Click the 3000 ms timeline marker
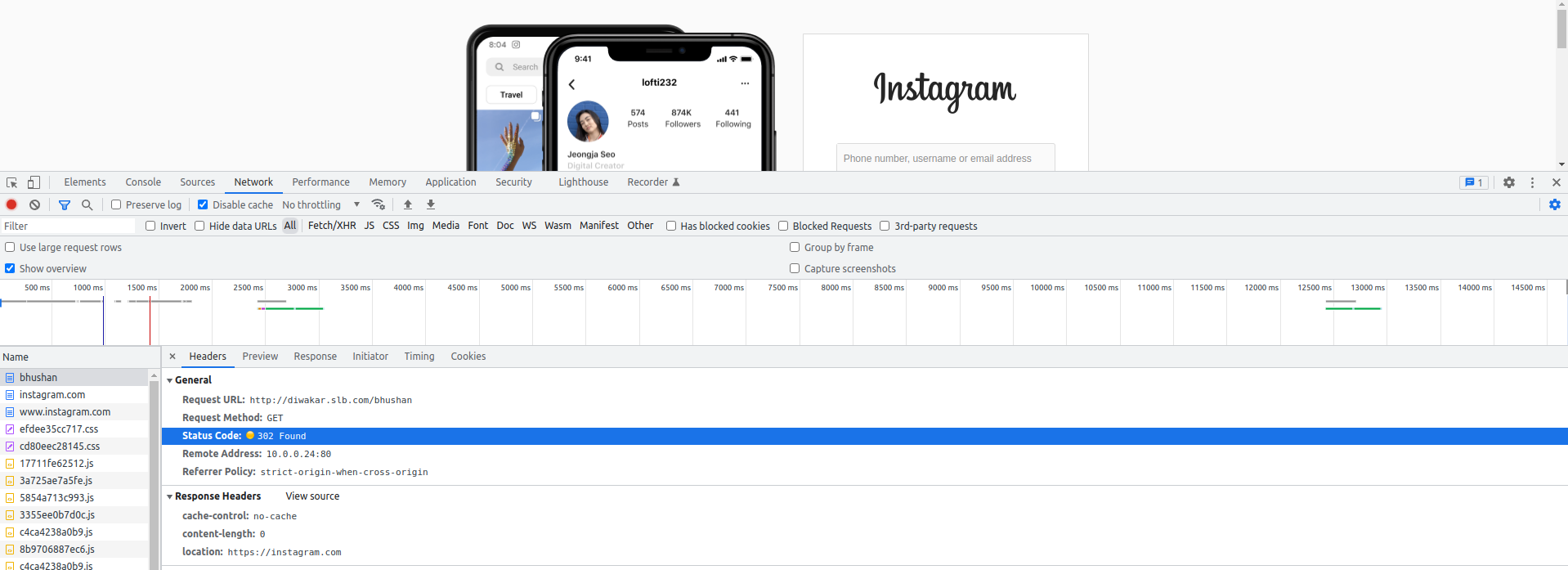 click(302, 288)
